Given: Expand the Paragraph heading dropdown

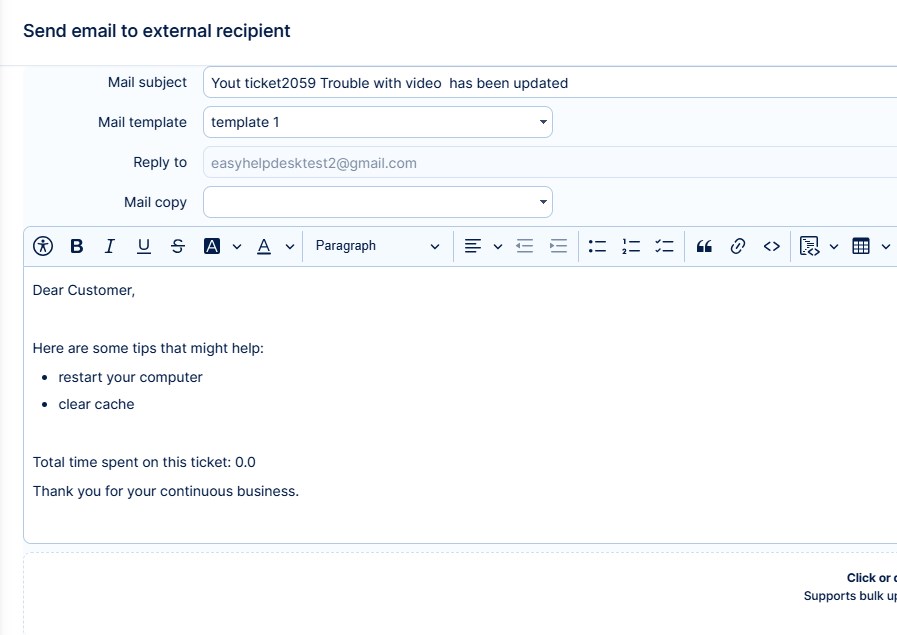Looking at the screenshot, I should tap(377, 246).
